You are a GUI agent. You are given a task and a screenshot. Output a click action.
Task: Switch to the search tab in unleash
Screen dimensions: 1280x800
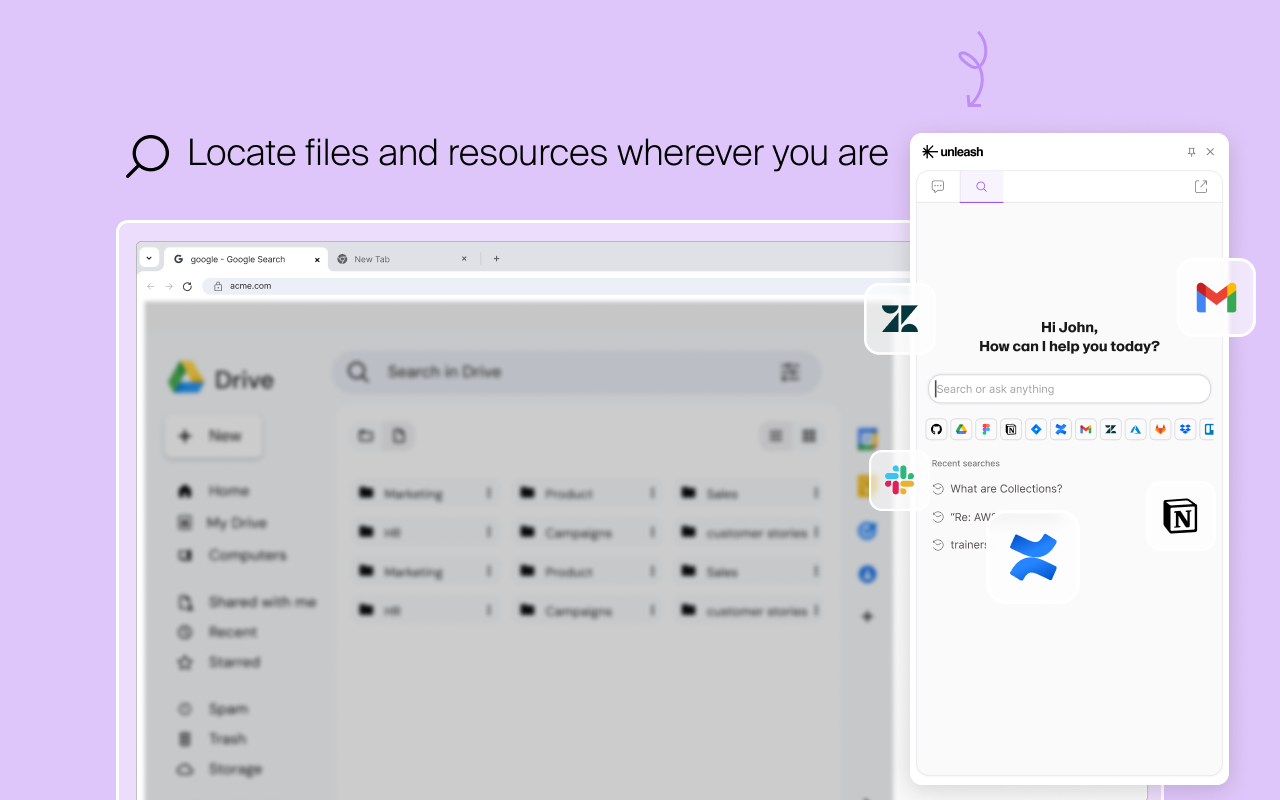click(x=981, y=186)
